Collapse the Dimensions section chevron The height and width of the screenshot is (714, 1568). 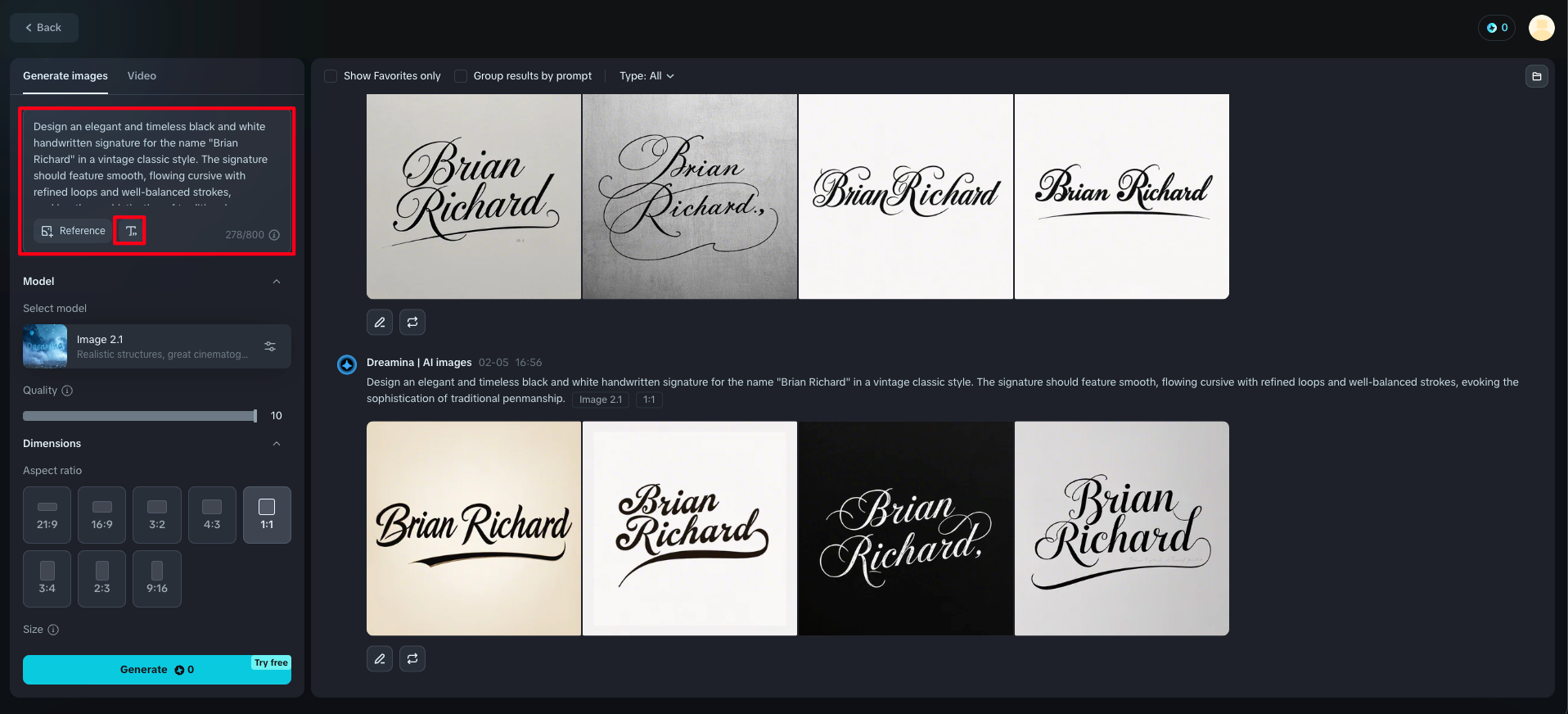[277, 444]
